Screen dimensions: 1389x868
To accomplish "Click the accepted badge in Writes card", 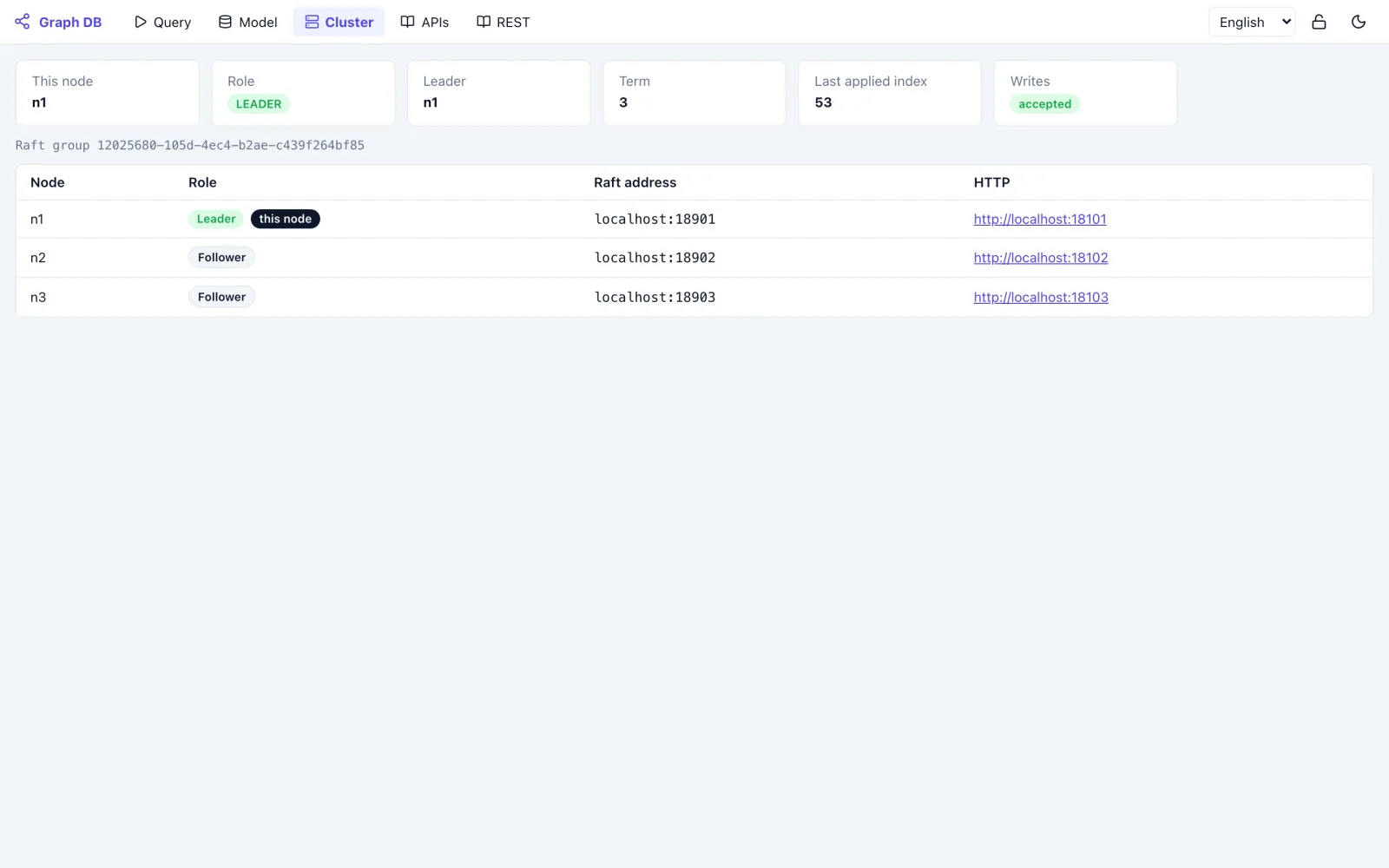I will coord(1045,104).
